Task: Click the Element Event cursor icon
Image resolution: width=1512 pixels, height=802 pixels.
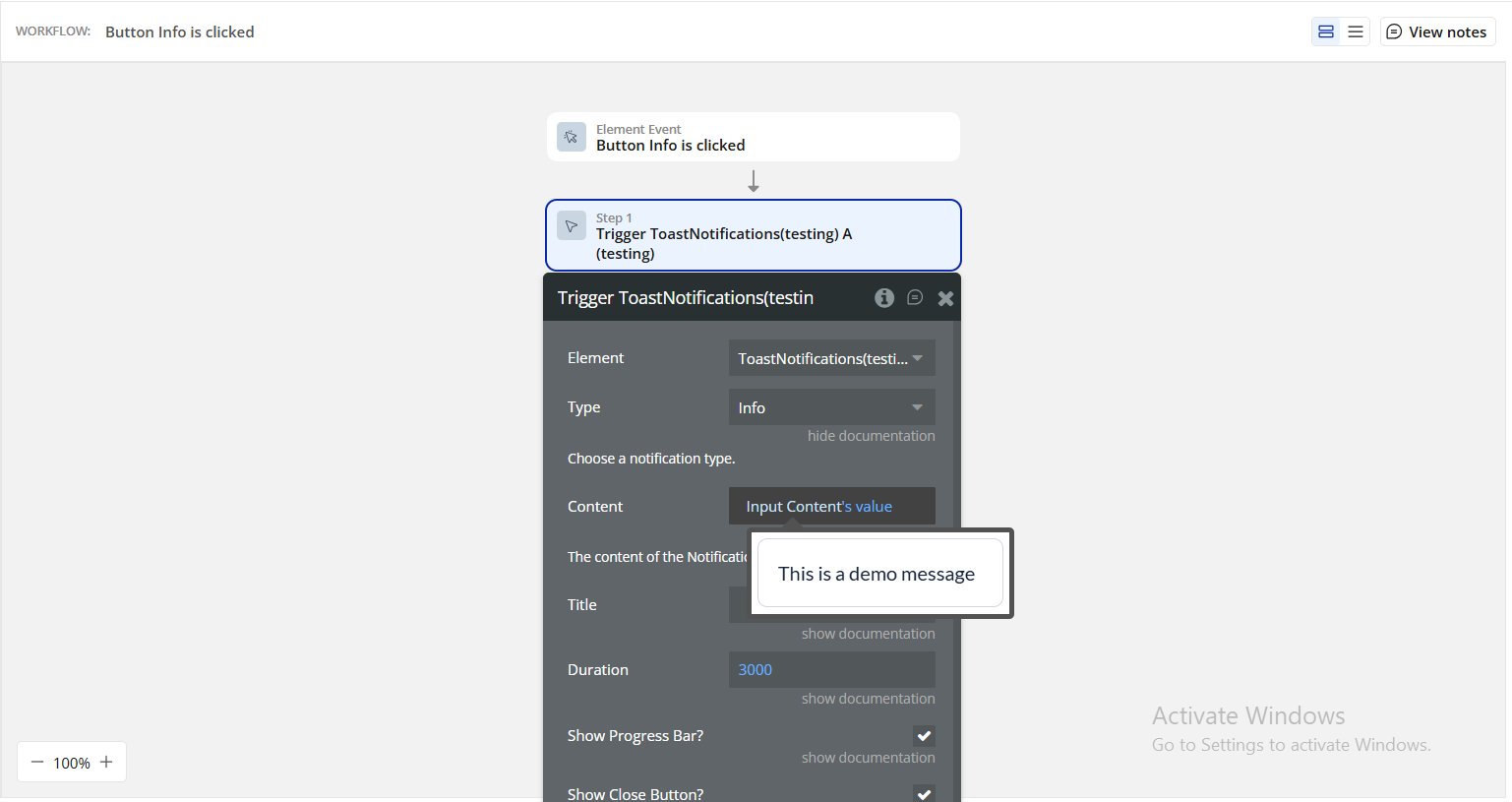Action: (572, 137)
